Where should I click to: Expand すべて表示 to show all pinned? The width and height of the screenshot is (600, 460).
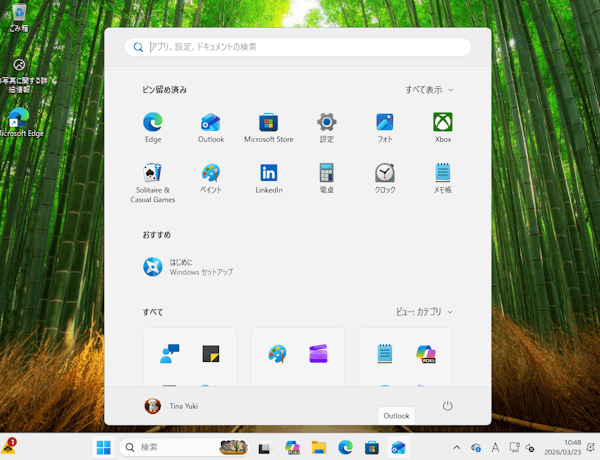(x=429, y=90)
